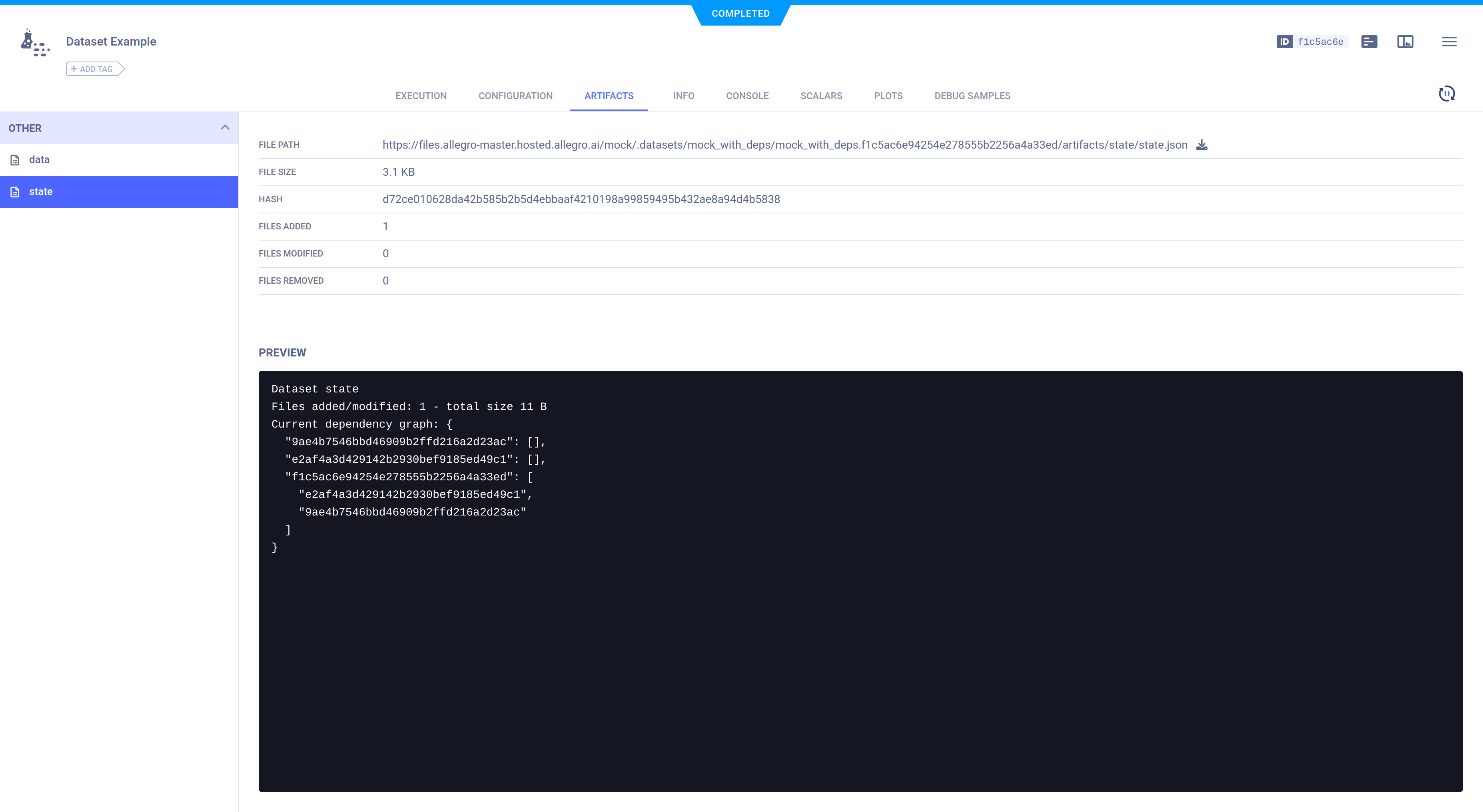Copy the task ID f1c5ac6e

(1321, 41)
